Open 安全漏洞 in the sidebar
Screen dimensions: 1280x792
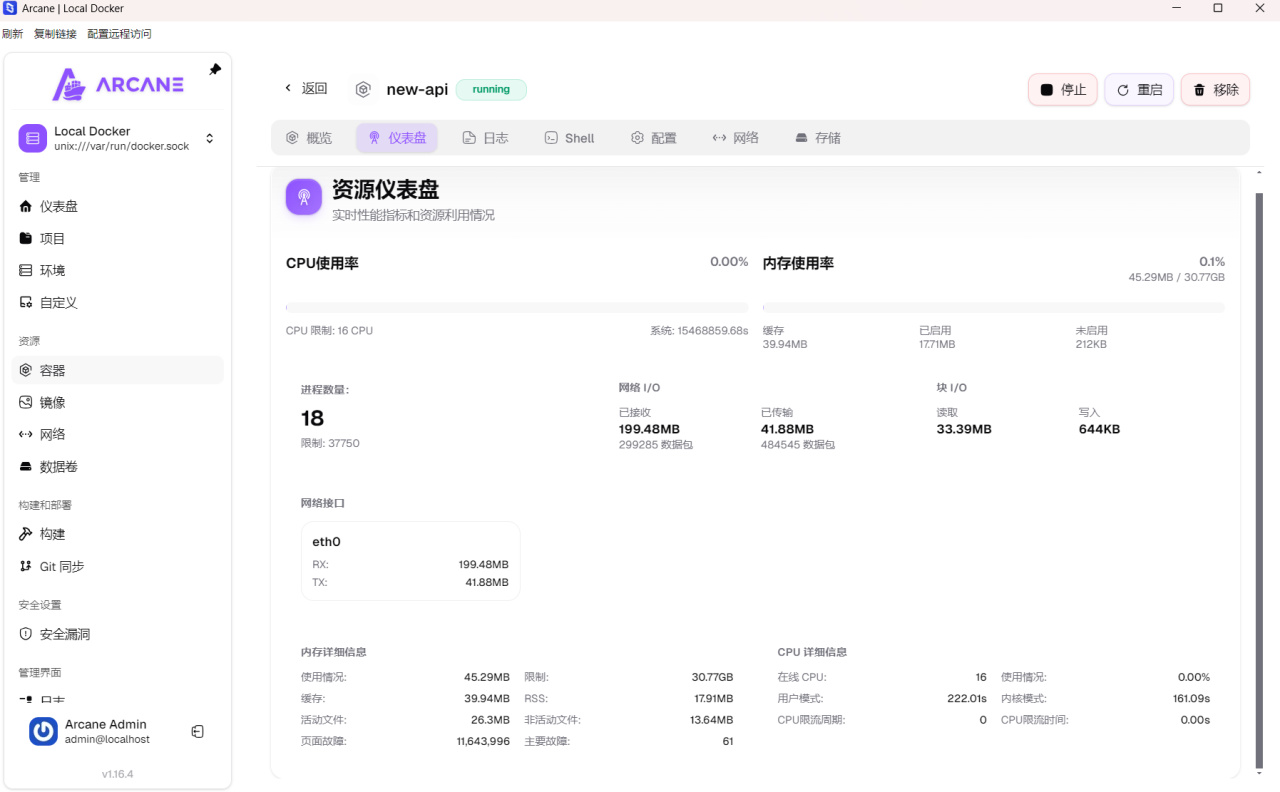click(x=118, y=634)
